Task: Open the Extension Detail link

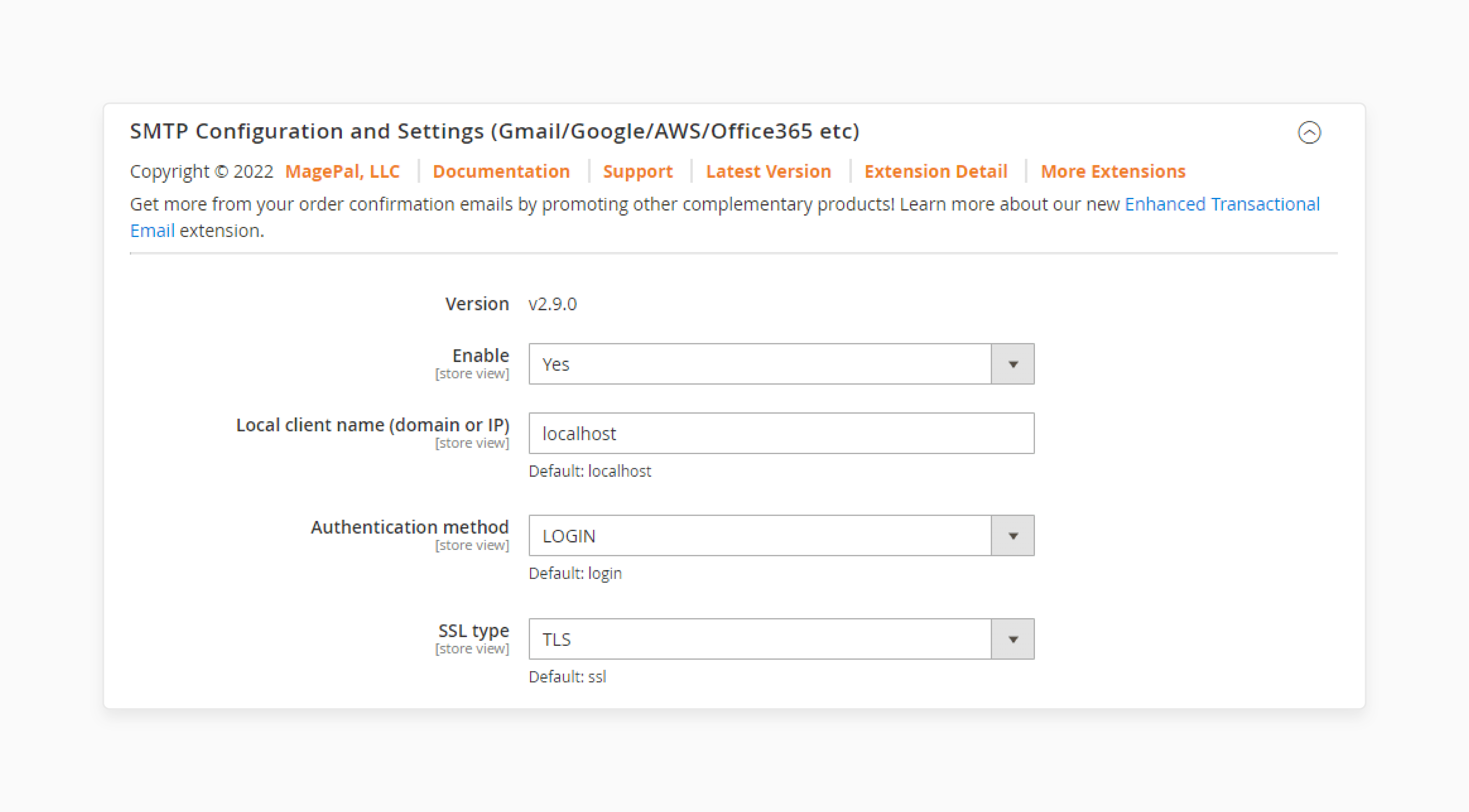Action: 936,171
